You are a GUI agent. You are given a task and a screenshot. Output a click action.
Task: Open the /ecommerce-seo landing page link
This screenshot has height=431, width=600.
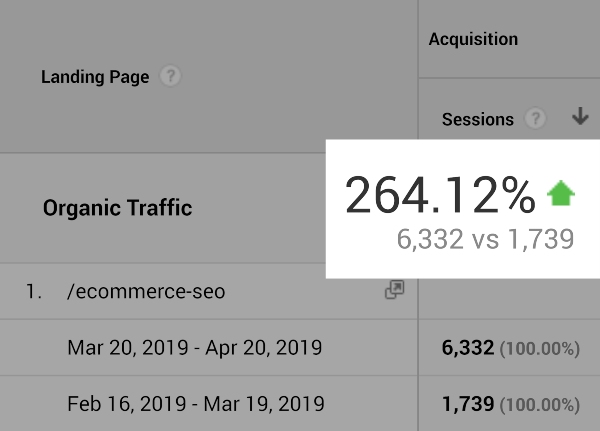(146, 292)
